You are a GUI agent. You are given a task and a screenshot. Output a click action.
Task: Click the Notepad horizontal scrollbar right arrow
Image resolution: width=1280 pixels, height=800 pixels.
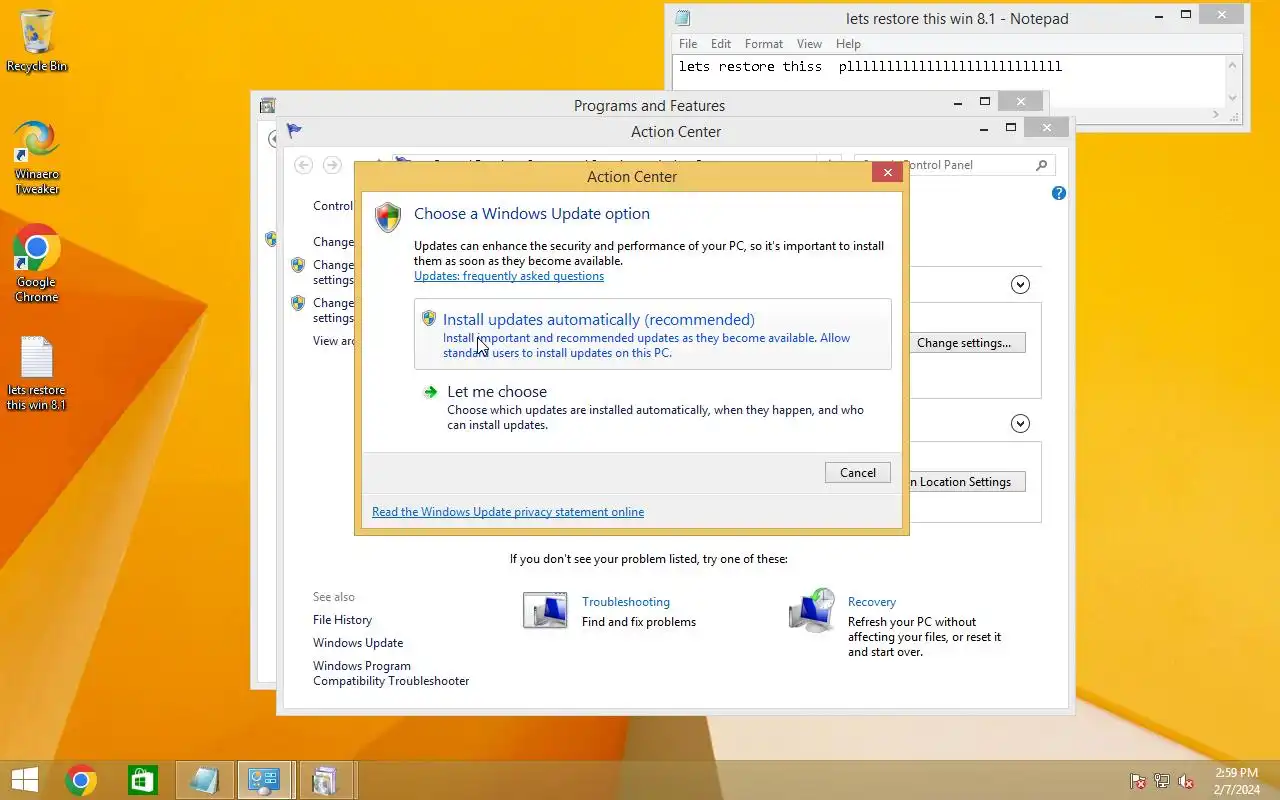coord(1217,115)
